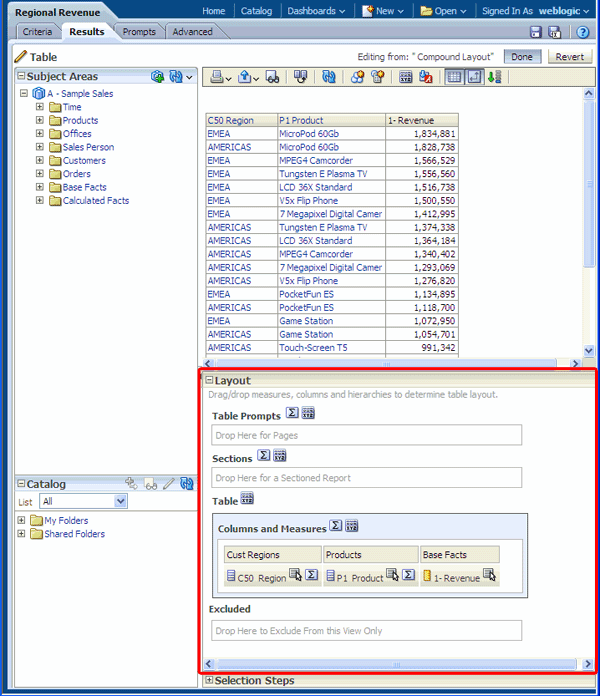Image resolution: width=600 pixels, height=696 pixels.
Task: Click the New Calculated Item toolbar icon
Action: tap(378, 77)
